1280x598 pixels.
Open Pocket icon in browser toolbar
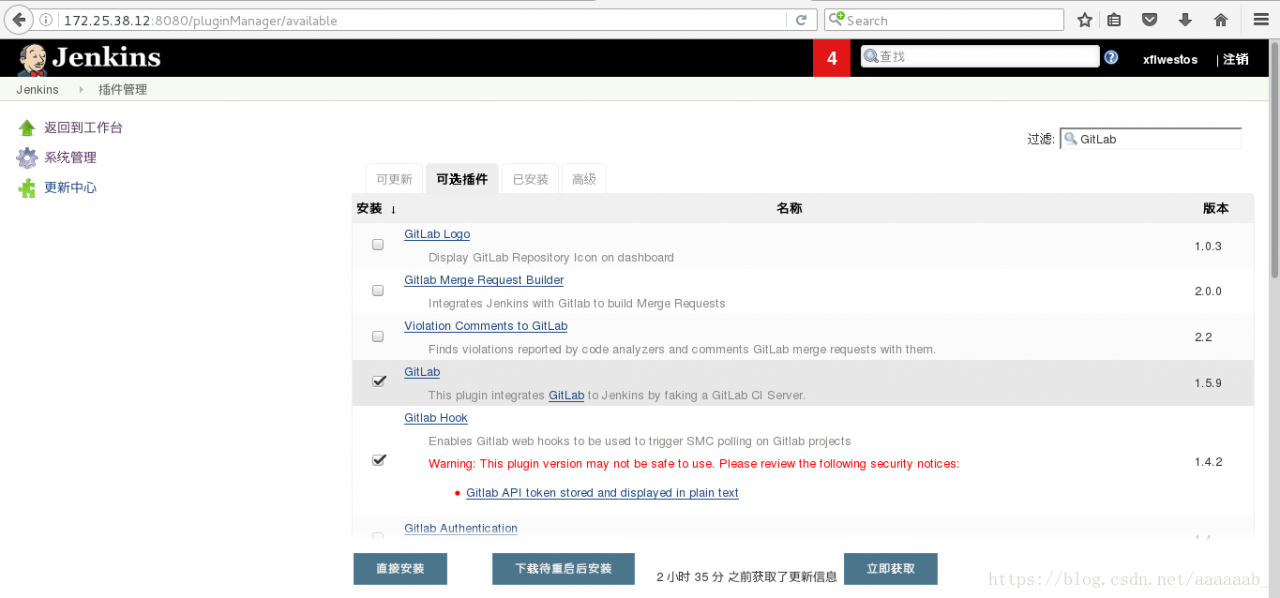pyautogui.click(x=1150, y=20)
